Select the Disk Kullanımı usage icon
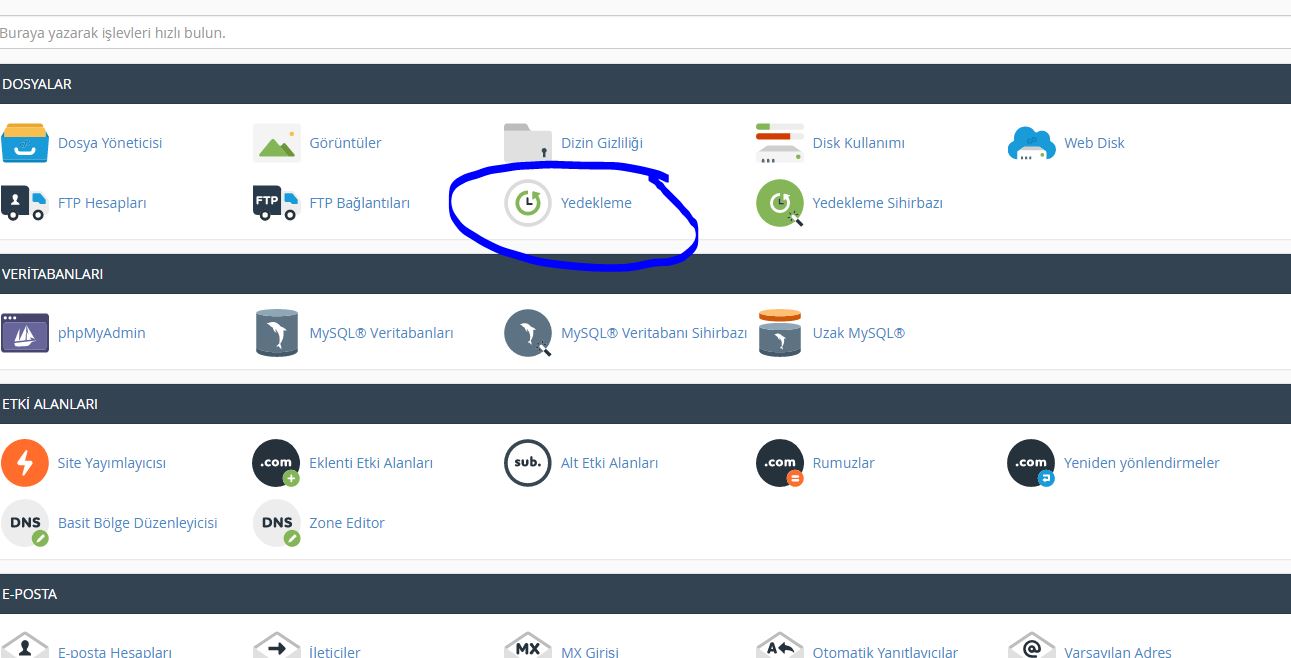The width and height of the screenshot is (1291, 658). [779, 143]
